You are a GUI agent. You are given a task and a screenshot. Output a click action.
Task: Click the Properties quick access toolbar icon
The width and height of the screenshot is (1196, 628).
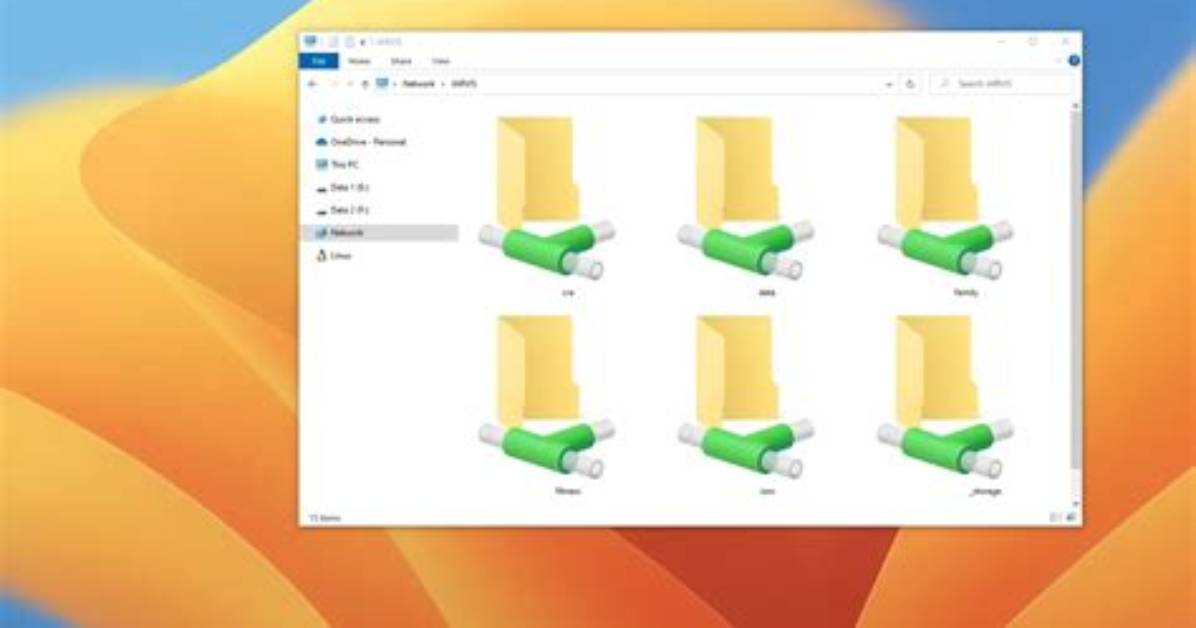point(334,42)
